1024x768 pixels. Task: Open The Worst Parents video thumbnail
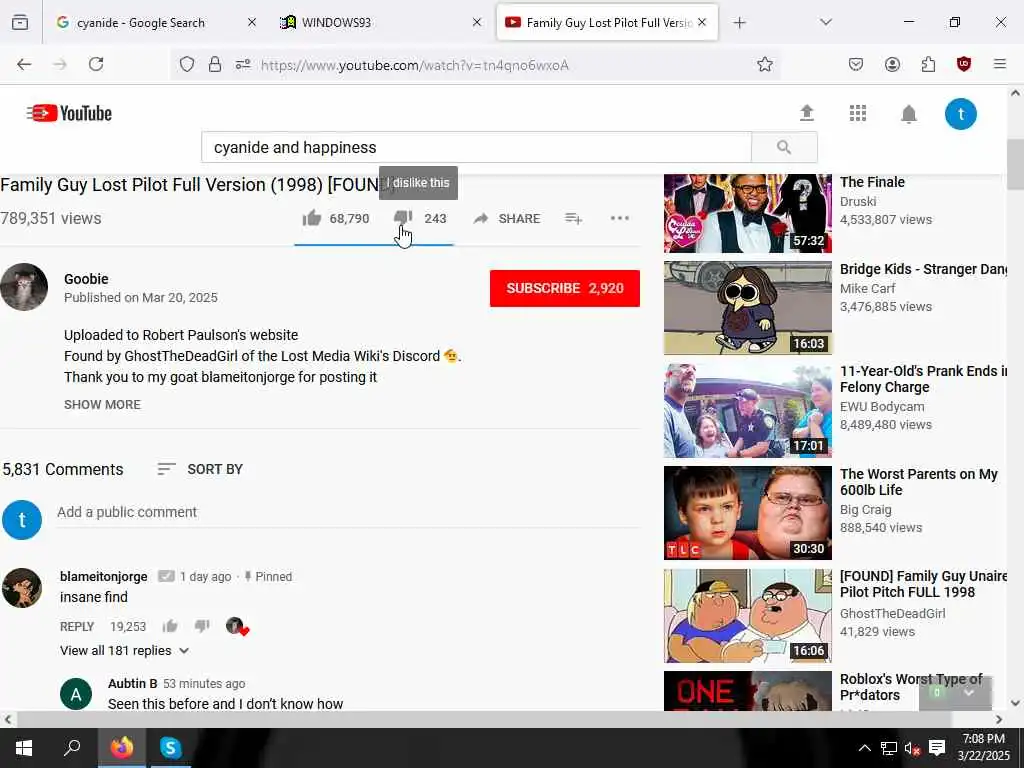(x=748, y=513)
